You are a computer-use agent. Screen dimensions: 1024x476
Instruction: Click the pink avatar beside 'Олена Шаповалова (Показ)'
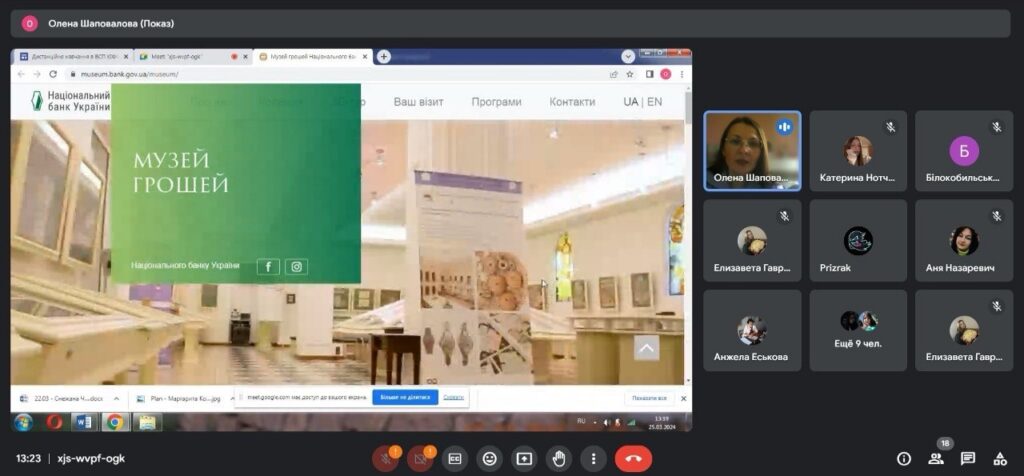[29, 24]
